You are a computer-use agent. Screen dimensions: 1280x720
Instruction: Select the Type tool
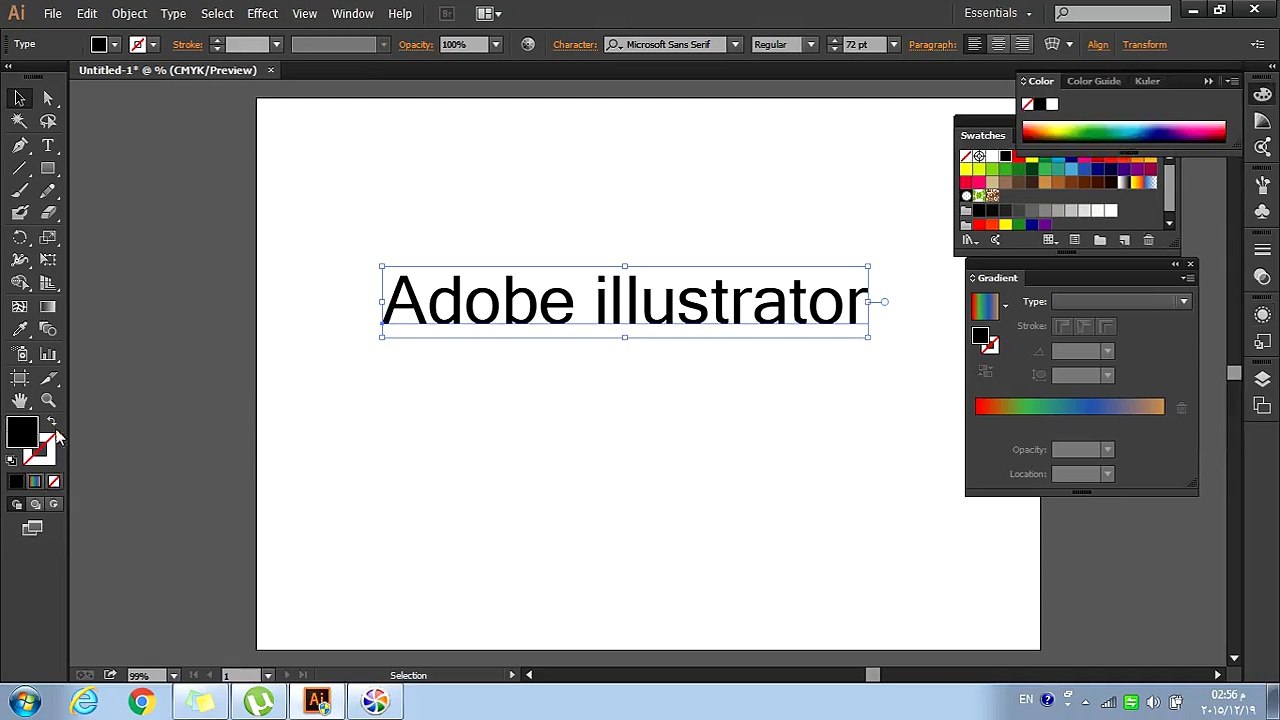48,145
